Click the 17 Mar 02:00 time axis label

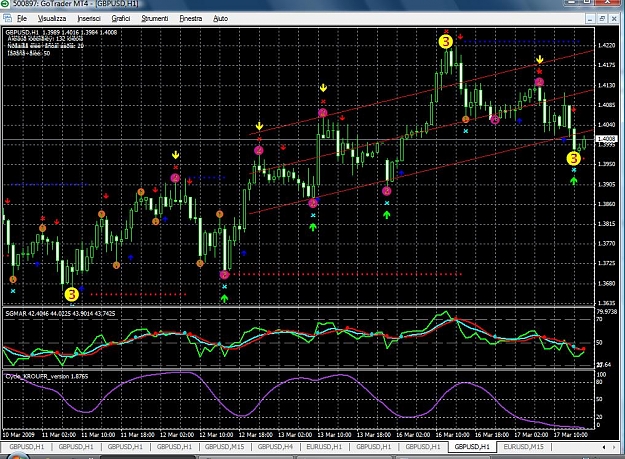(531, 434)
